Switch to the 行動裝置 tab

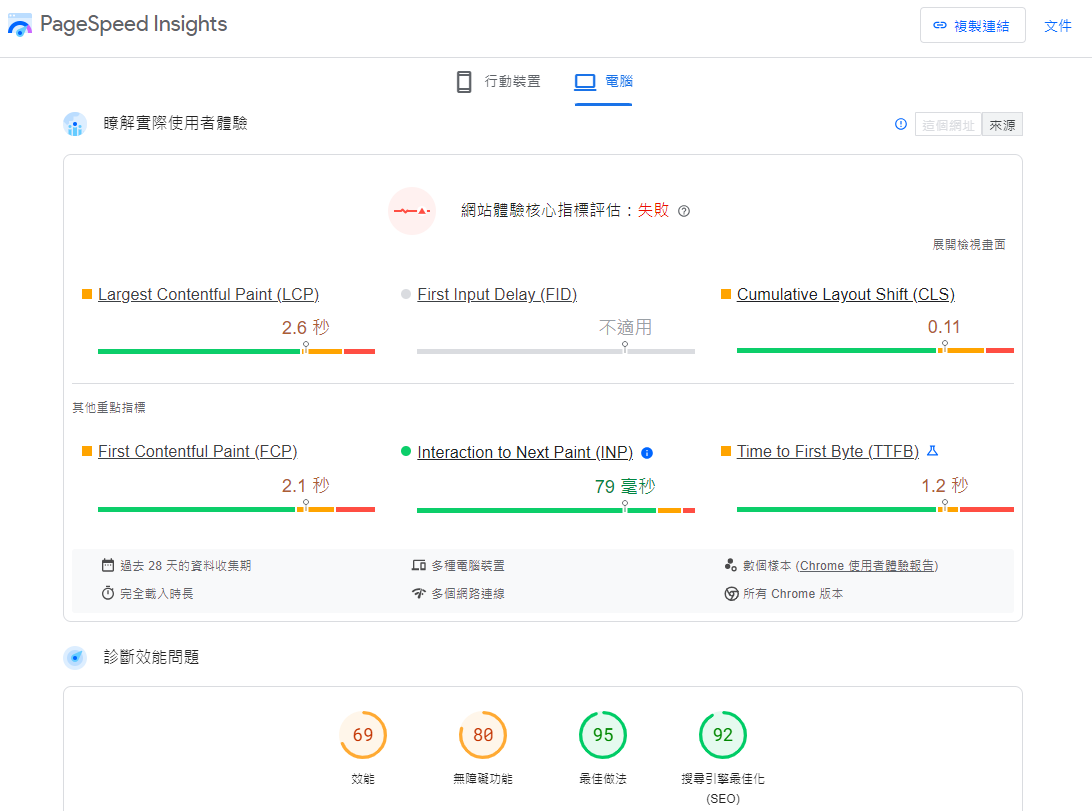point(499,81)
